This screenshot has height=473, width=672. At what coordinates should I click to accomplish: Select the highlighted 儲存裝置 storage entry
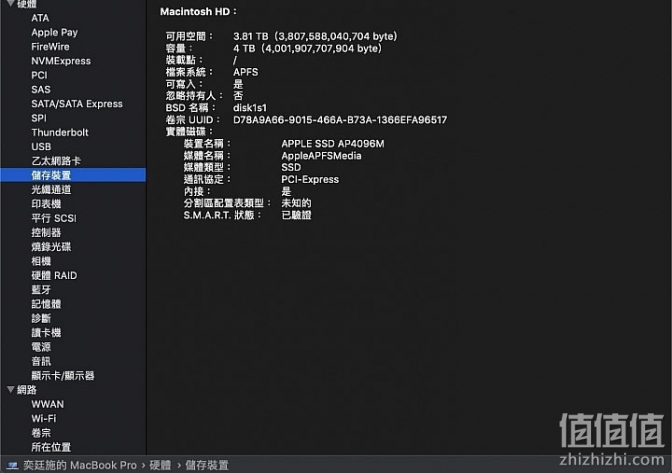click(x=73, y=175)
